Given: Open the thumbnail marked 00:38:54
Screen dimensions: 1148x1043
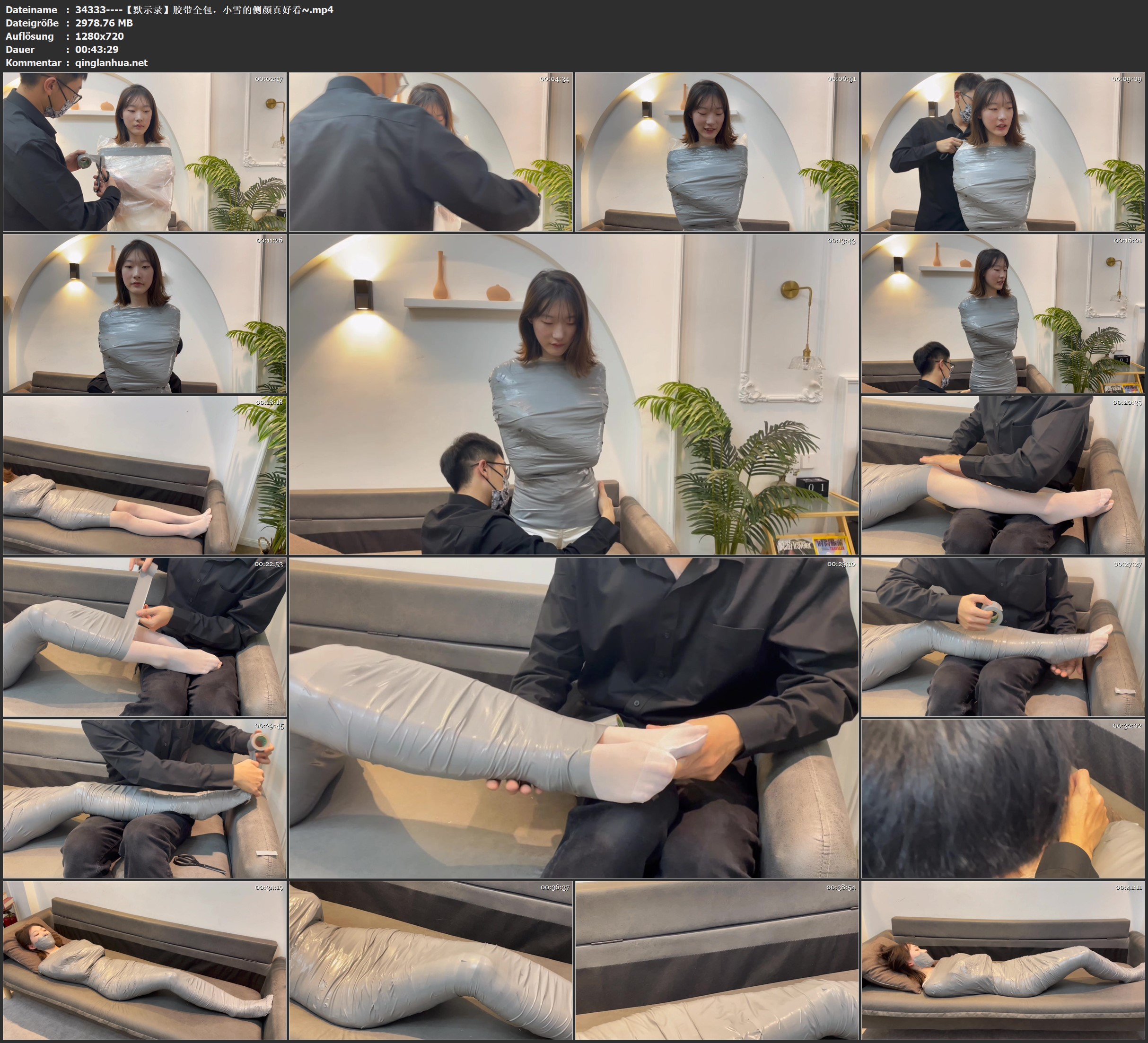Looking at the screenshot, I should (717, 960).
